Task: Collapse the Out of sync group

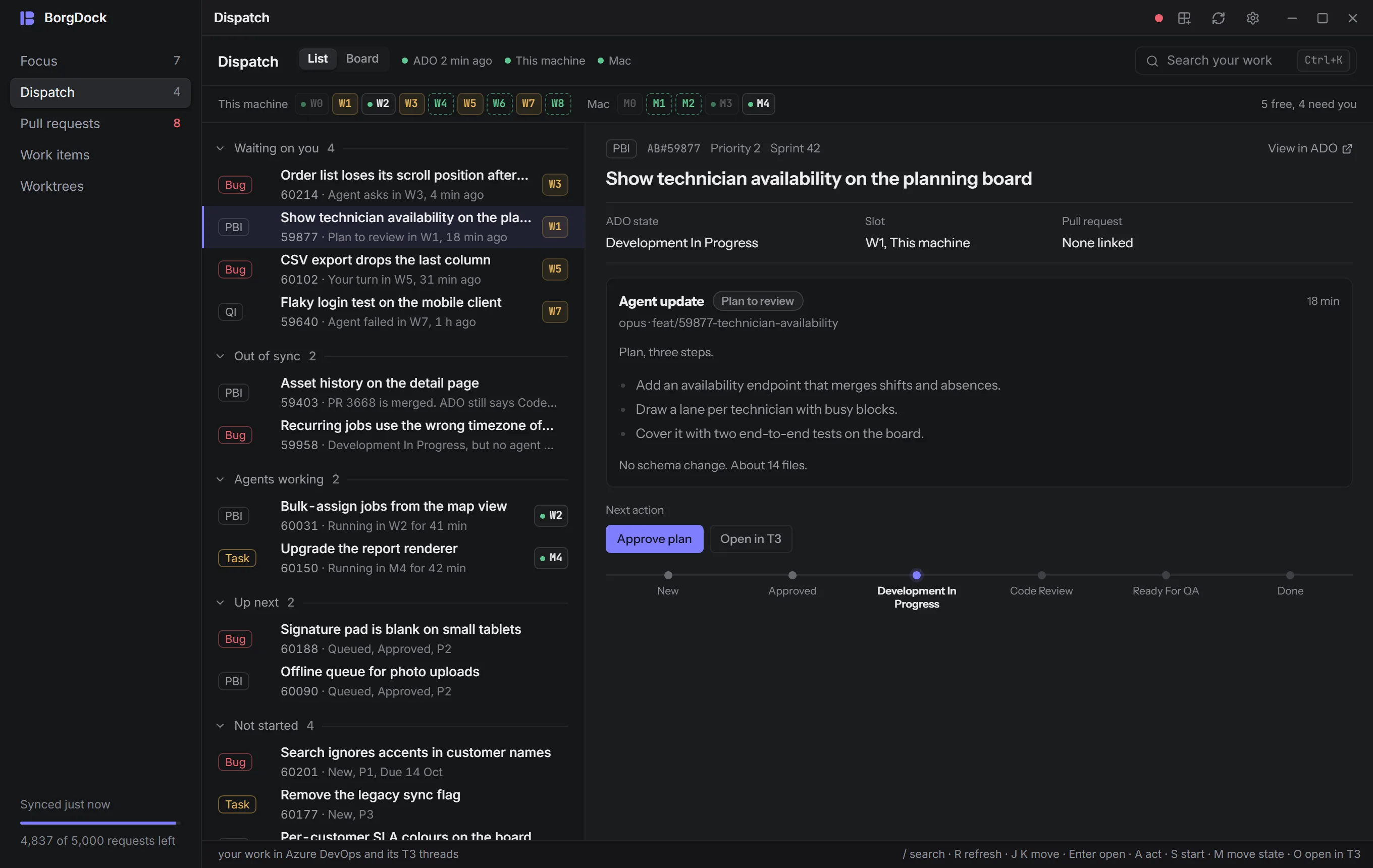Action: [x=220, y=356]
